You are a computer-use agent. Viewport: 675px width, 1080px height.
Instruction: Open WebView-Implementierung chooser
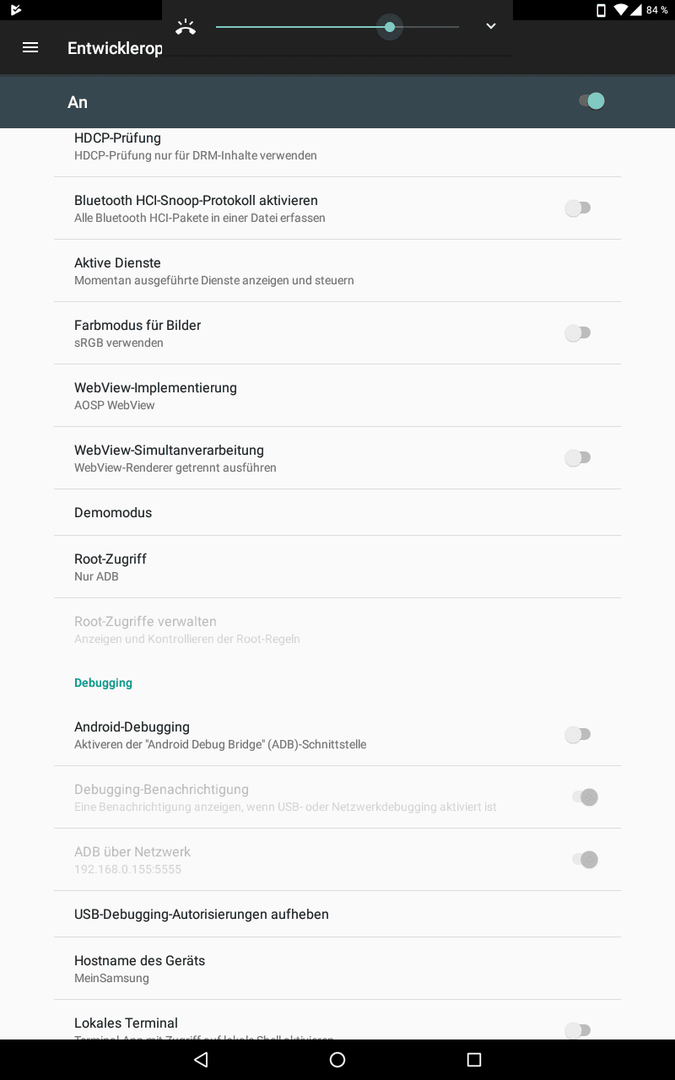coord(338,395)
